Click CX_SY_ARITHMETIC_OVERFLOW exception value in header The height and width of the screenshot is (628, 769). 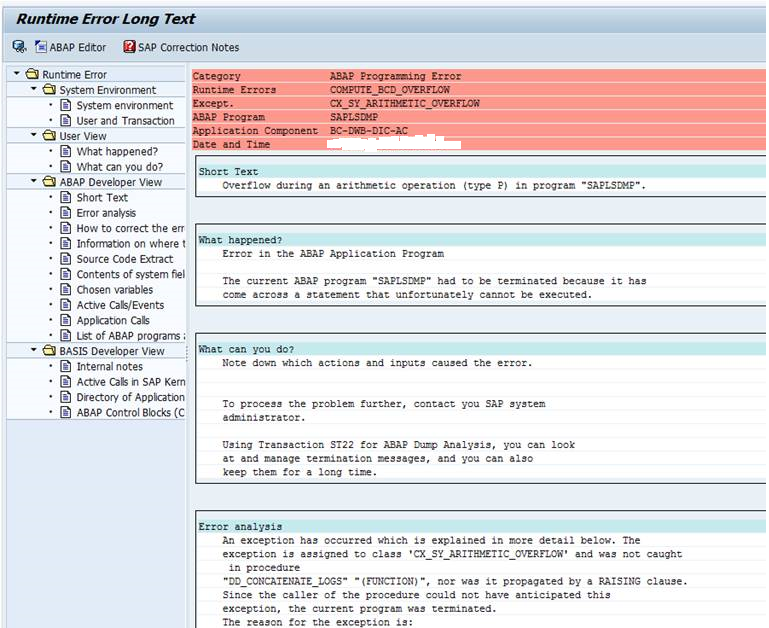[x=405, y=104]
